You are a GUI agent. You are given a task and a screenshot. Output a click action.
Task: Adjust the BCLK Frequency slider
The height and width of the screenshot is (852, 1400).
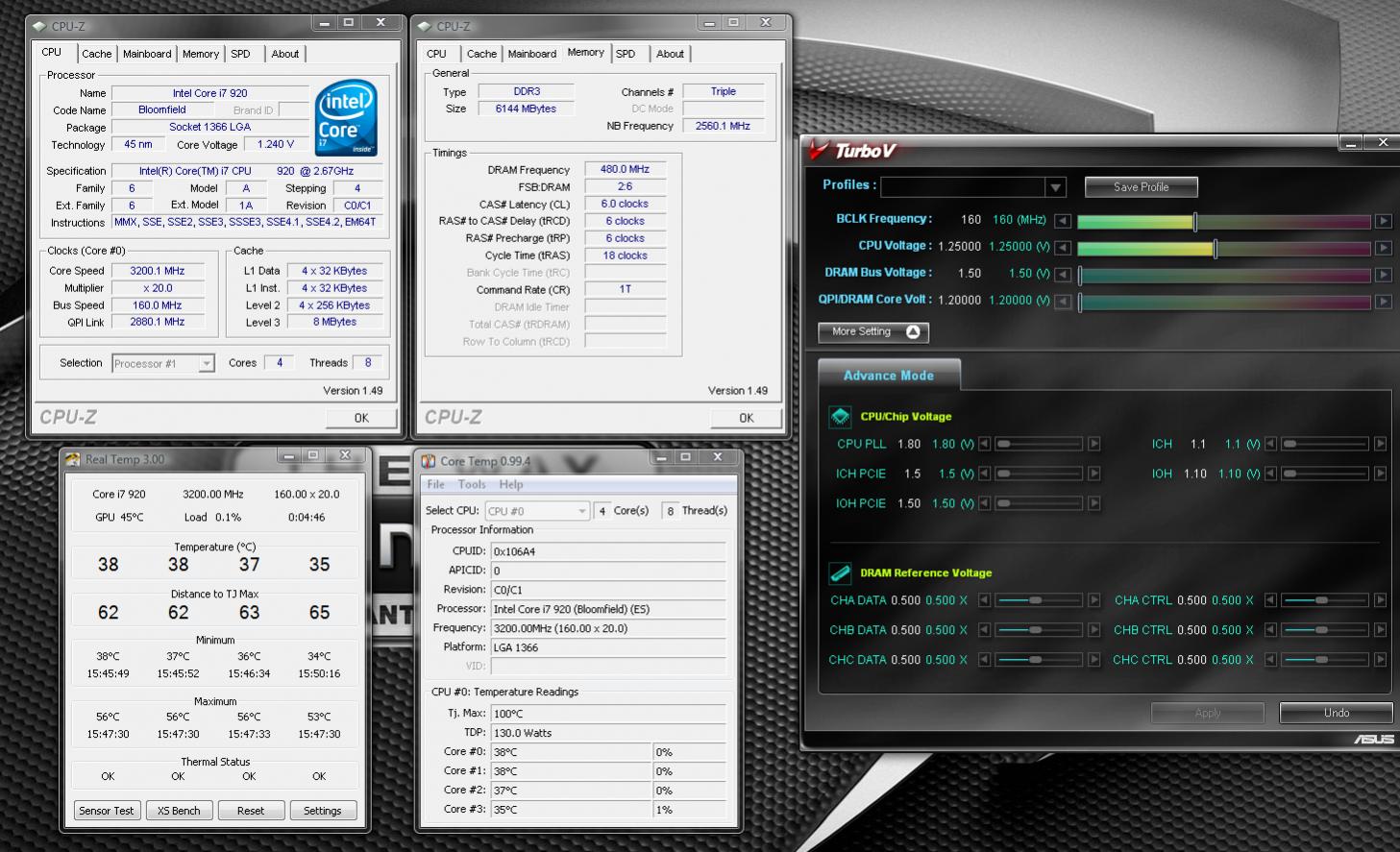[x=1223, y=222]
